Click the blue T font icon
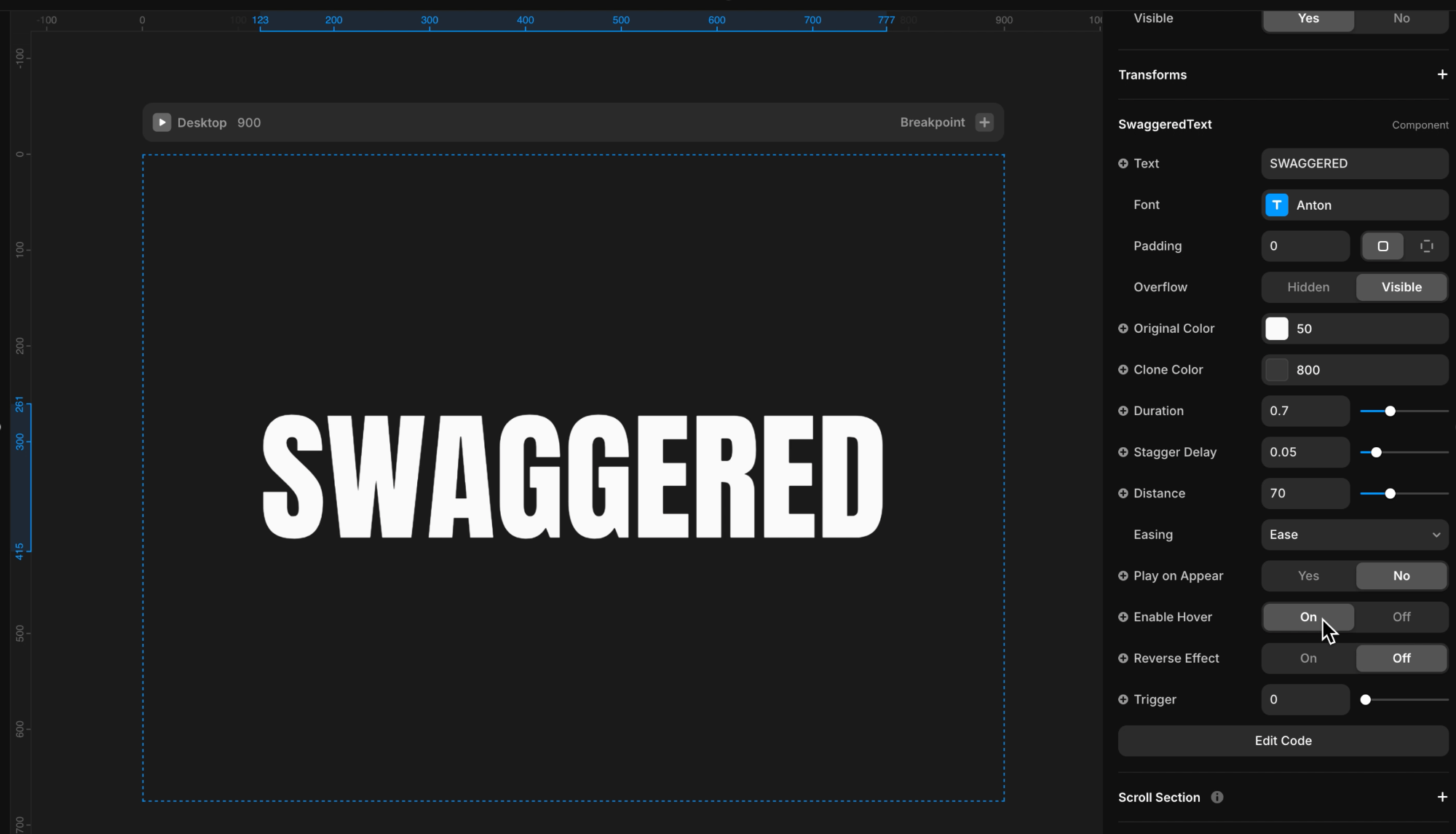This screenshot has height=834, width=1456. [1276, 205]
